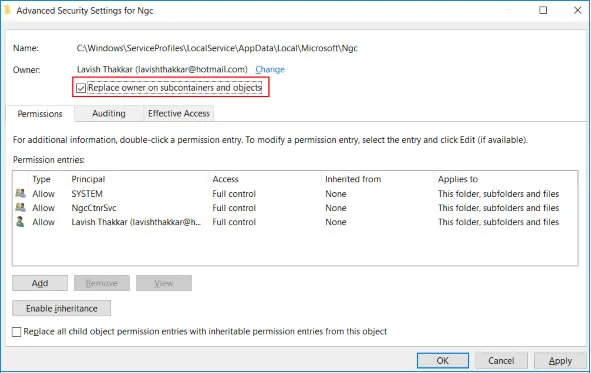Open the Auditing tab
The width and height of the screenshot is (591, 373).
109,113
